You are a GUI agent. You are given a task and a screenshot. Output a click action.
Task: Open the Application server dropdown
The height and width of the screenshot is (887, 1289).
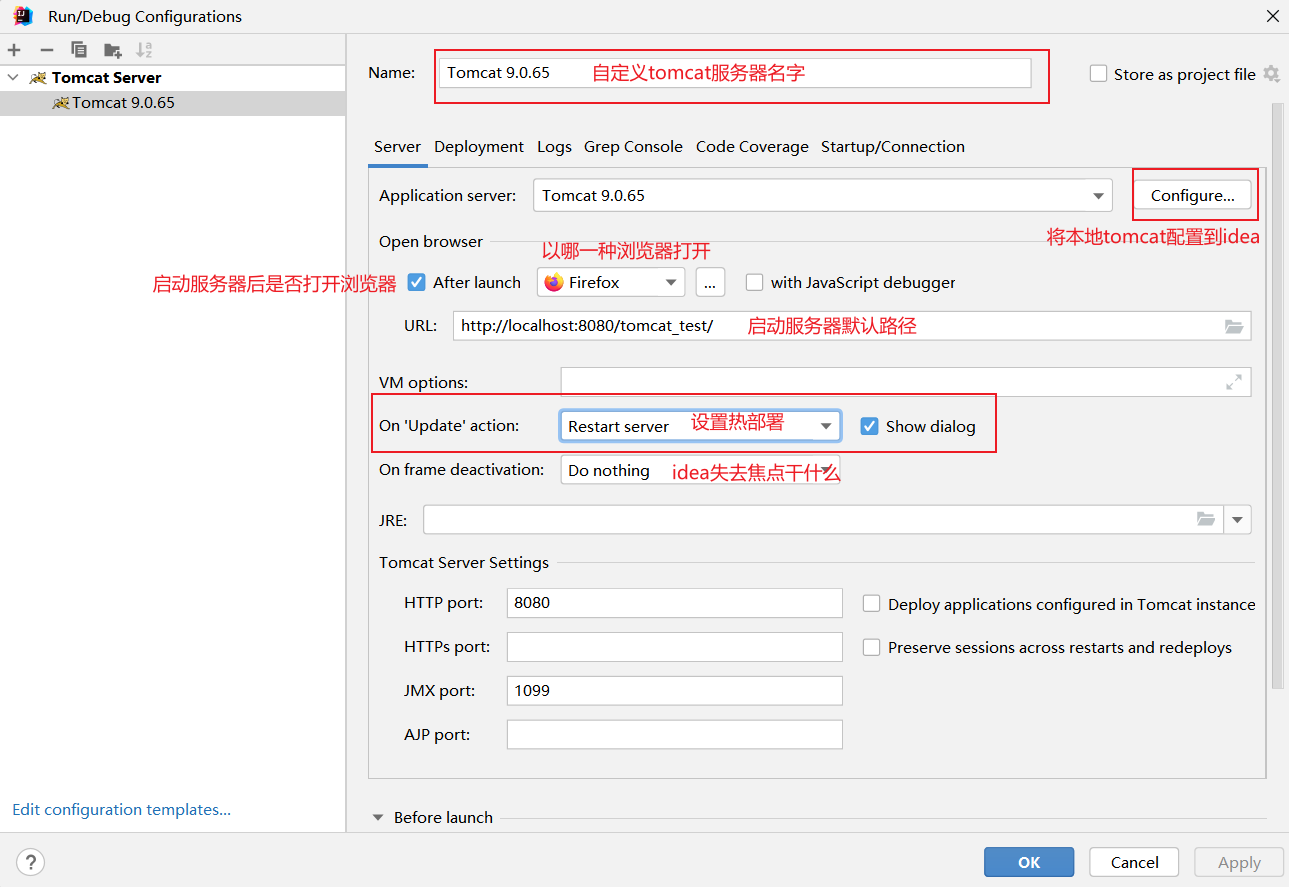[1100, 195]
